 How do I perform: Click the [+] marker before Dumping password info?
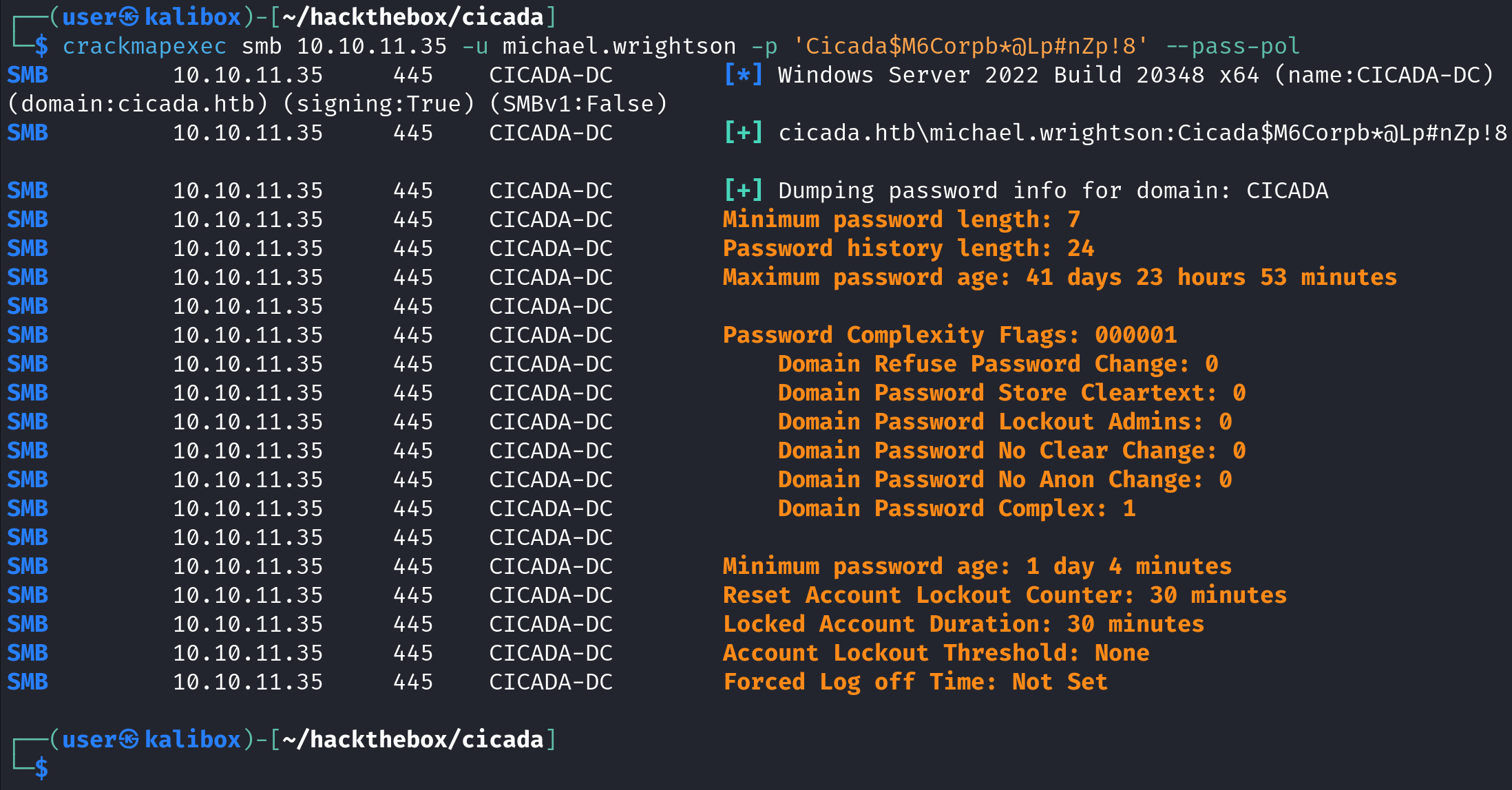click(x=744, y=190)
